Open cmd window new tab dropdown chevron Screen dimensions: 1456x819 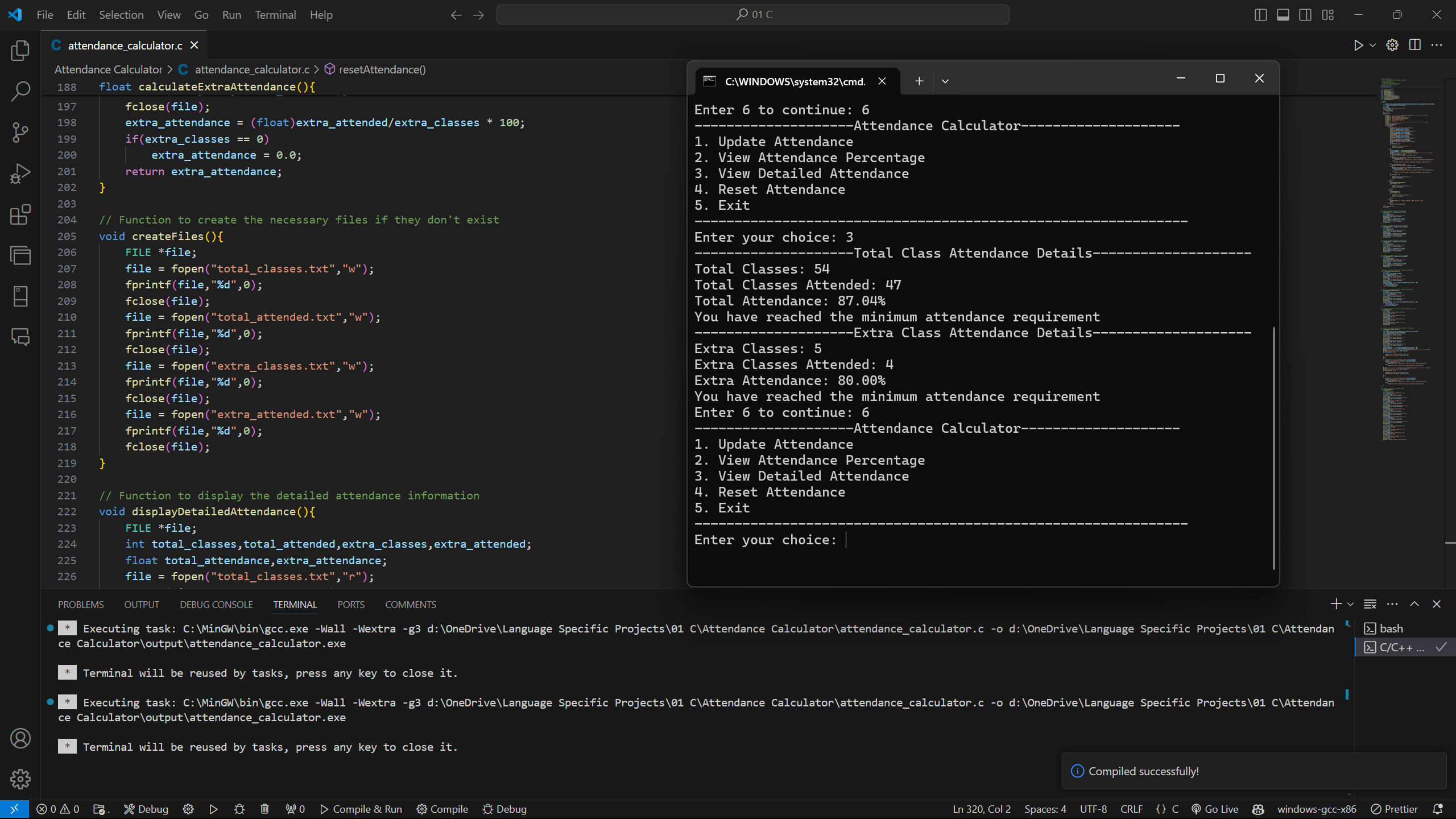(x=945, y=81)
